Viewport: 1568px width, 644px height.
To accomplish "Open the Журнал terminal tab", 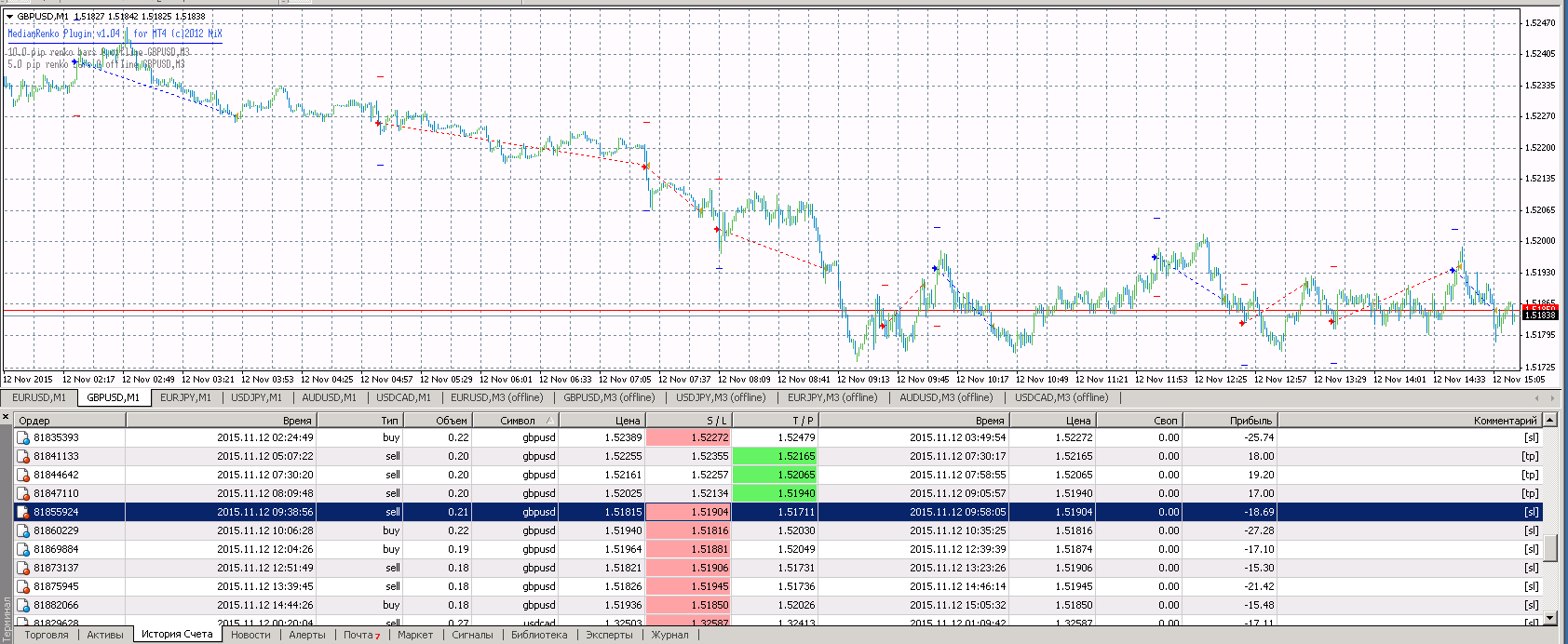I will (x=670, y=635).
